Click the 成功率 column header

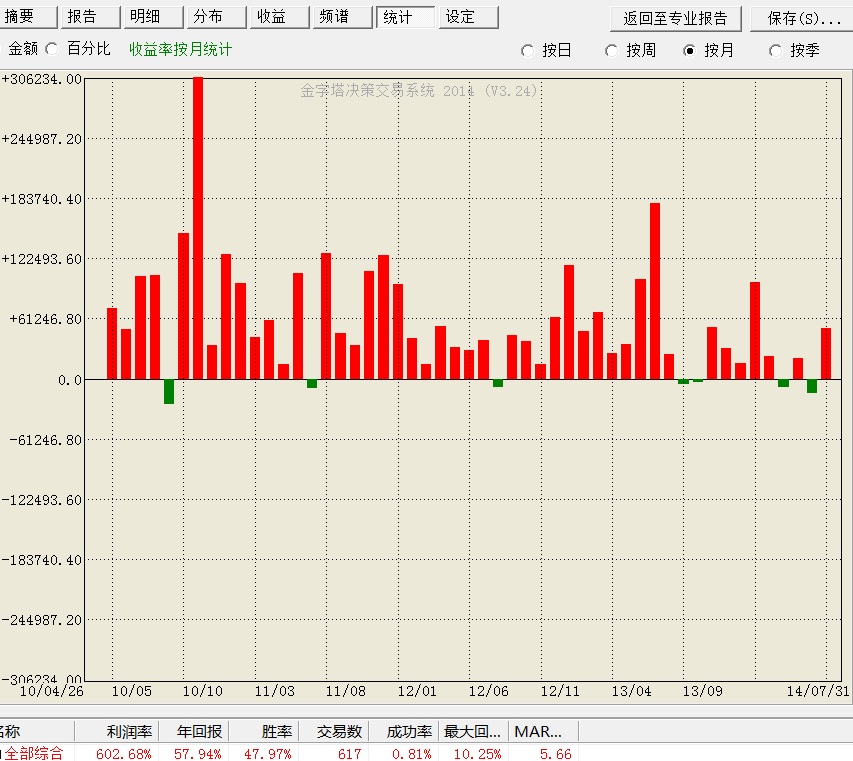(409, 732)
